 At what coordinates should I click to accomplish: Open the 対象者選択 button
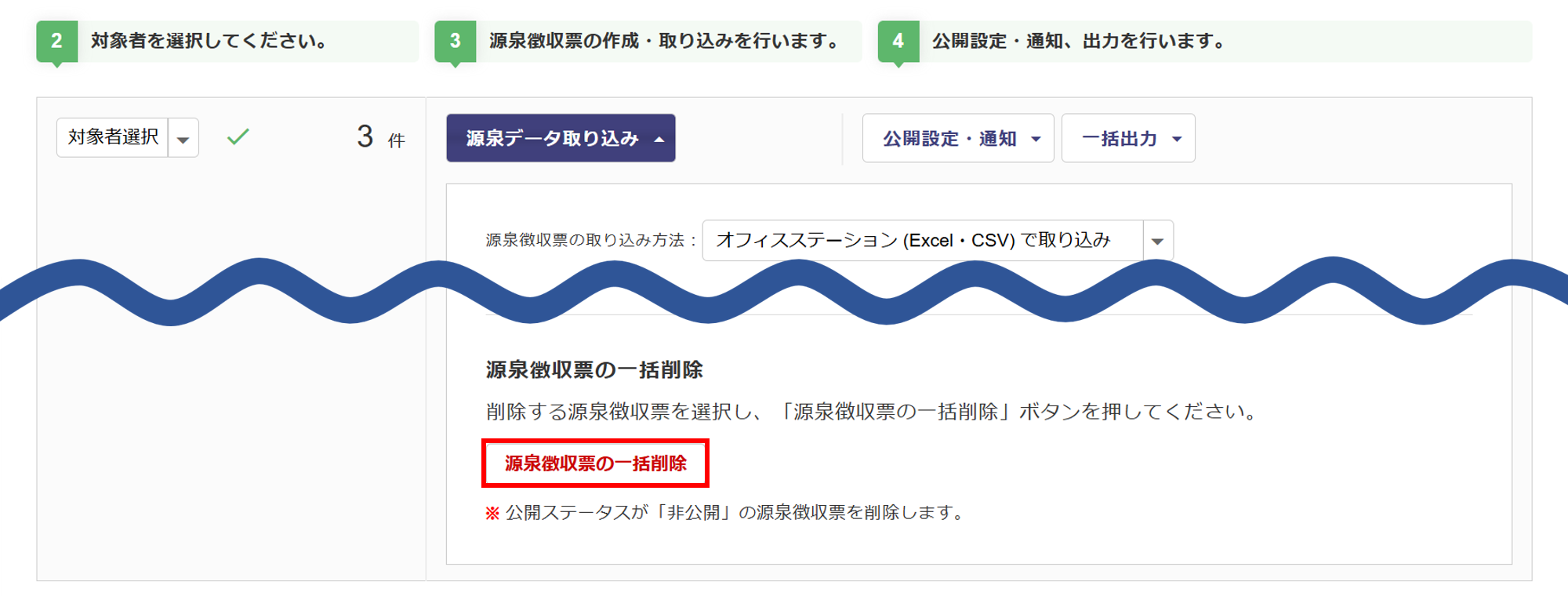tap(113, 137)
